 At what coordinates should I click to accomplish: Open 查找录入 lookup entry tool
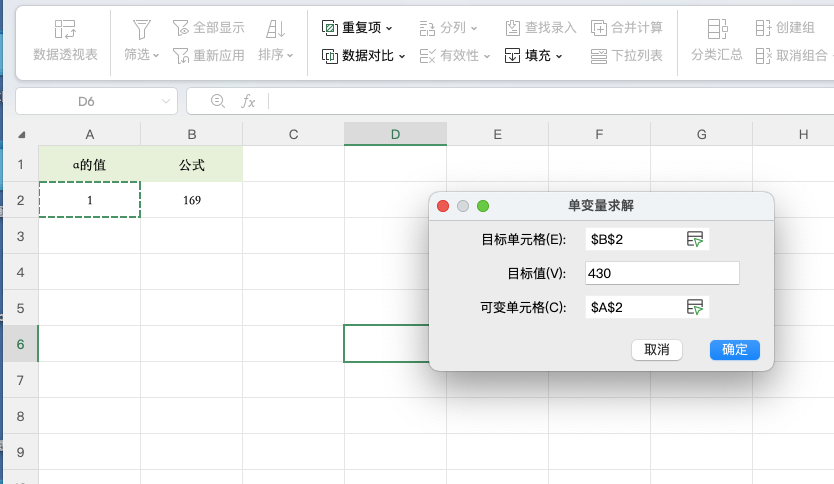pyautogui.click(x=513, y=28)
